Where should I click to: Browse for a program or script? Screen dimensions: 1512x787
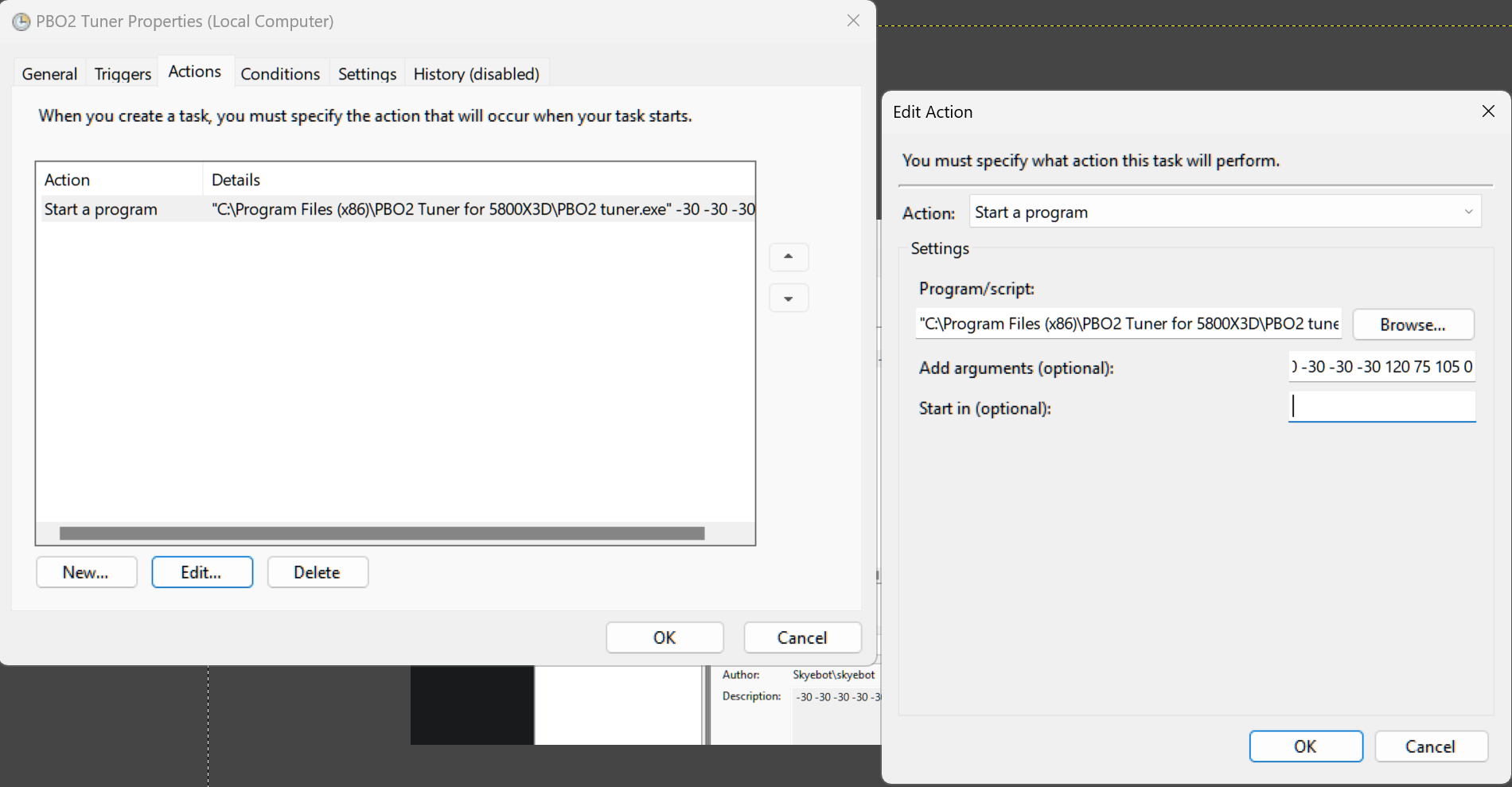(1413, 325)
